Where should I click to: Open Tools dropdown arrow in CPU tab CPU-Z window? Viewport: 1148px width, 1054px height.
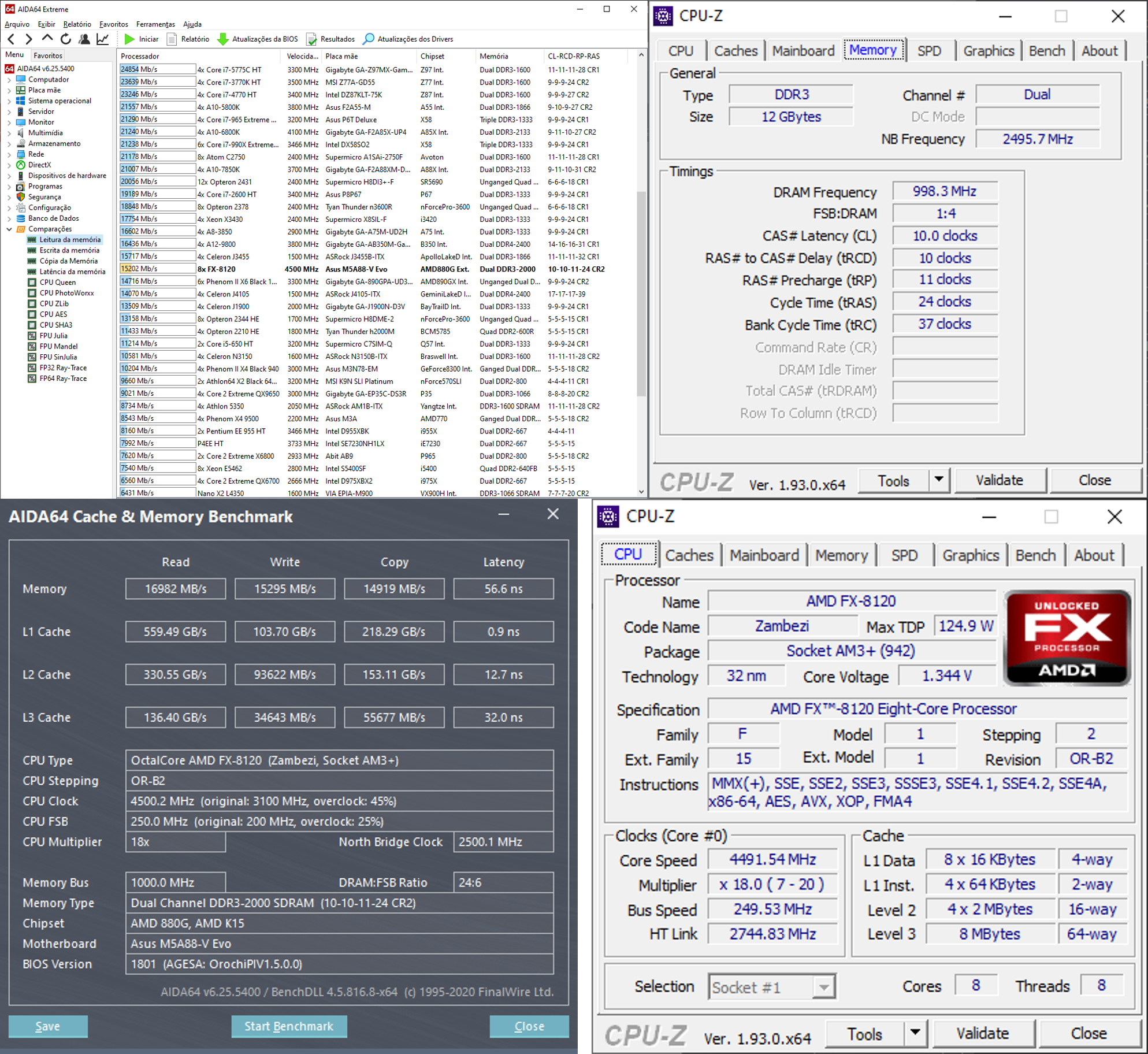[x=915, y=1033]
